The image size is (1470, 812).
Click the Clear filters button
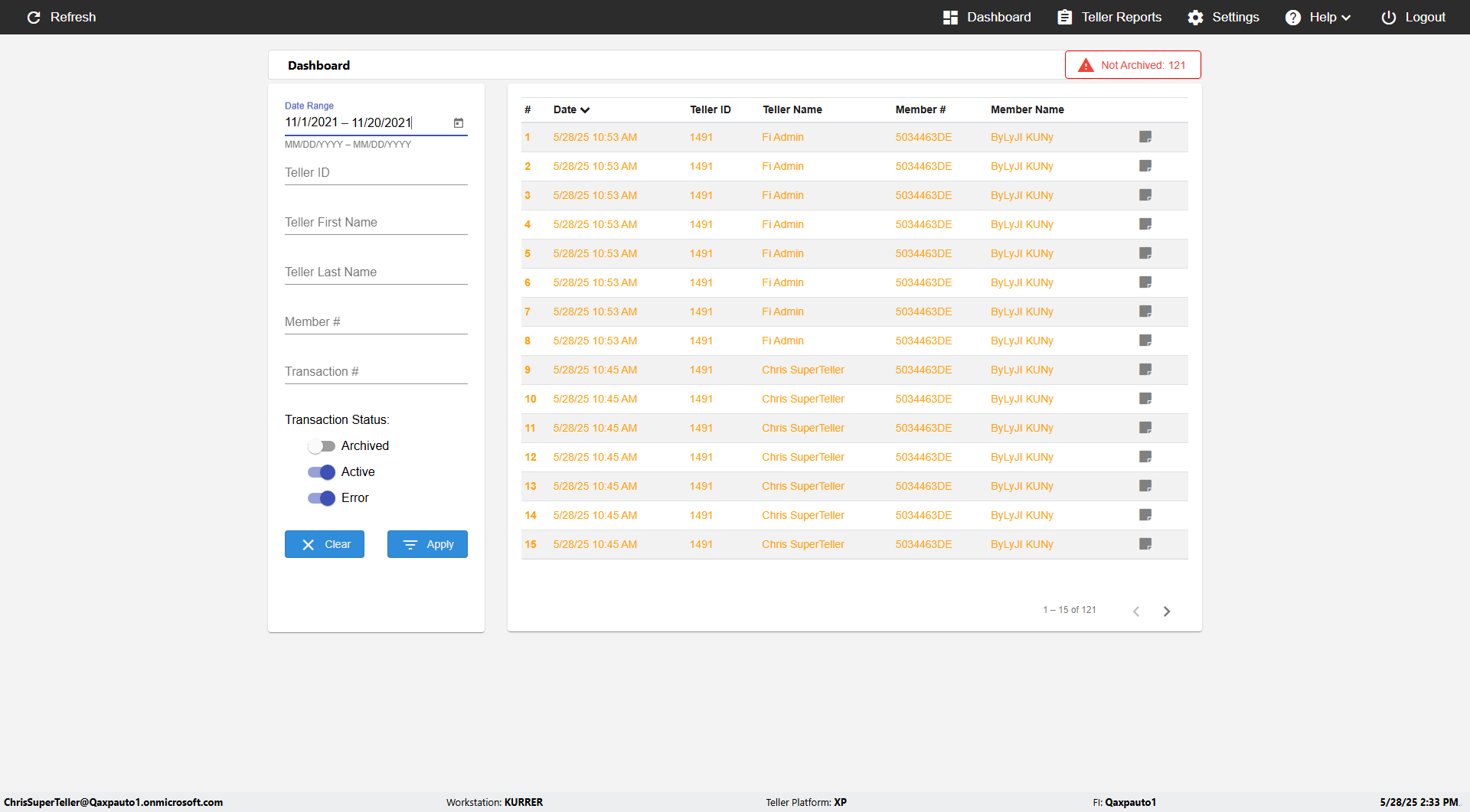pos(325,544)
